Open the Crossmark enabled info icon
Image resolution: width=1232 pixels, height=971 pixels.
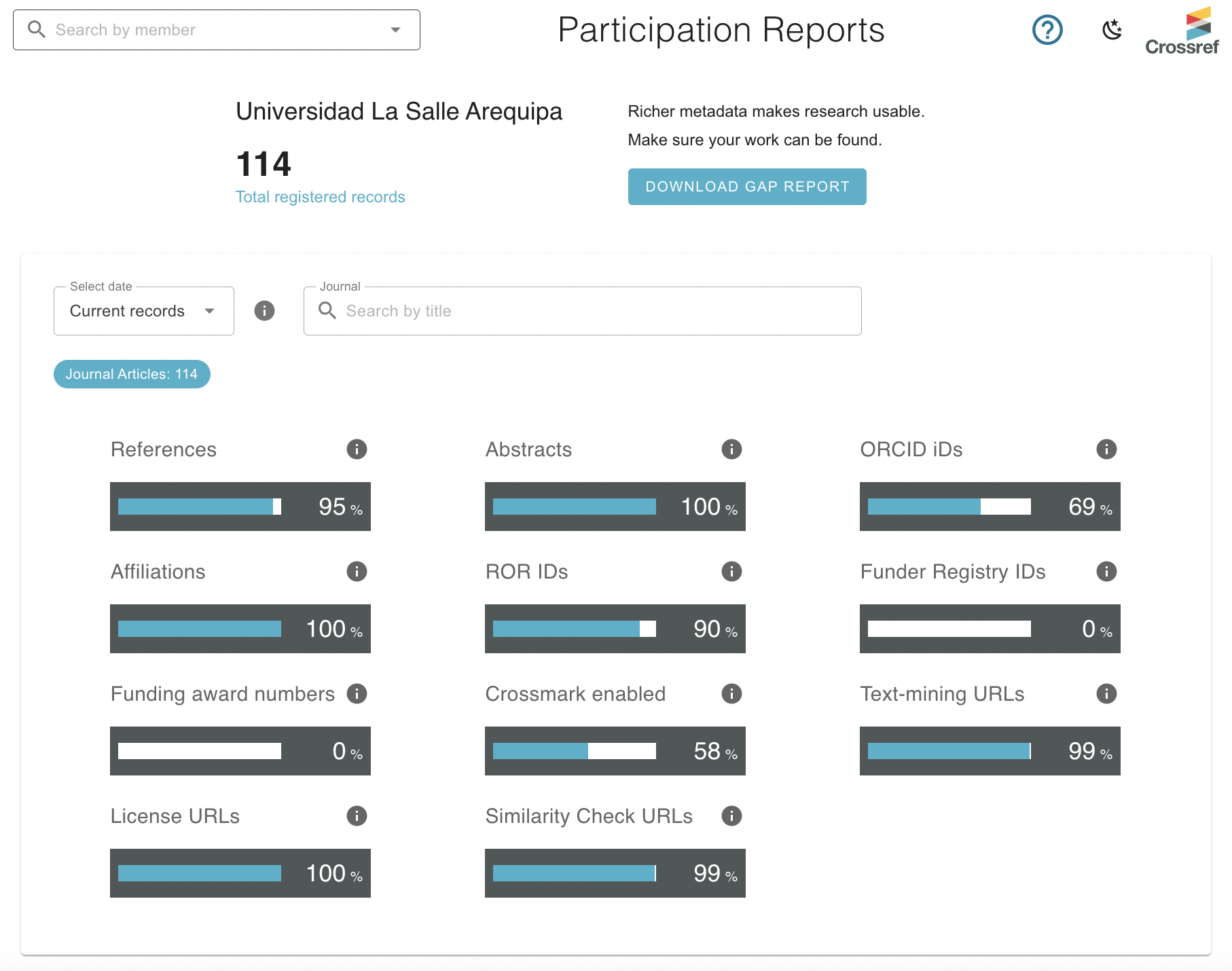point(731,693)
